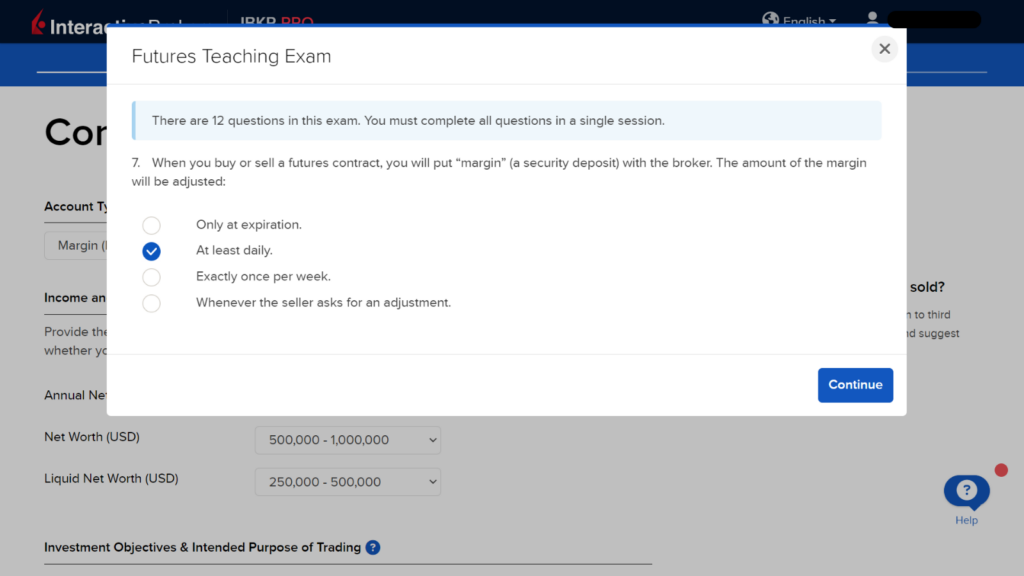Select the 'Only at expiration' answer

151,225
